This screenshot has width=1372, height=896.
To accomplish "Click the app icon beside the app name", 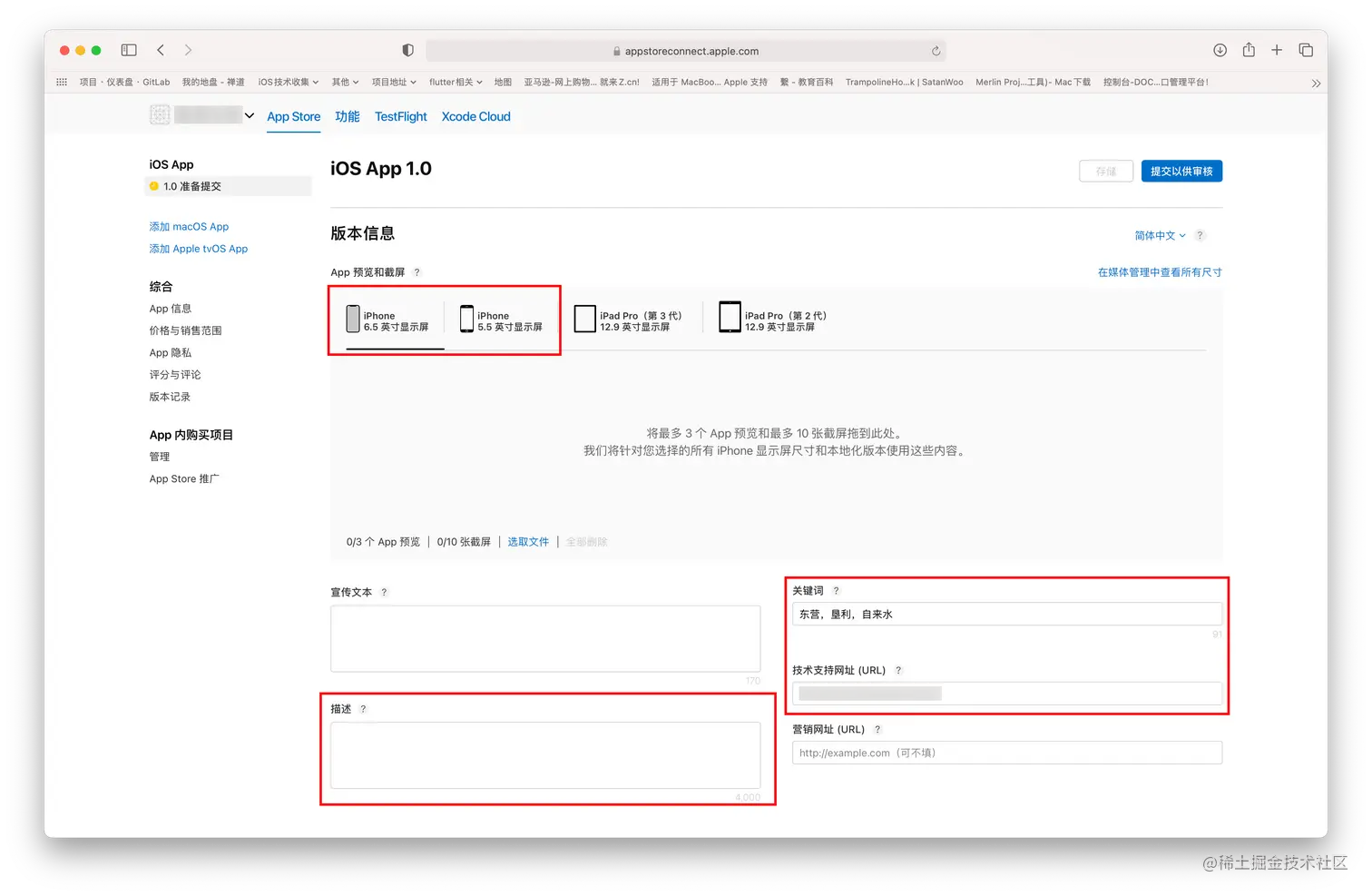I will (x=160, y=114).
